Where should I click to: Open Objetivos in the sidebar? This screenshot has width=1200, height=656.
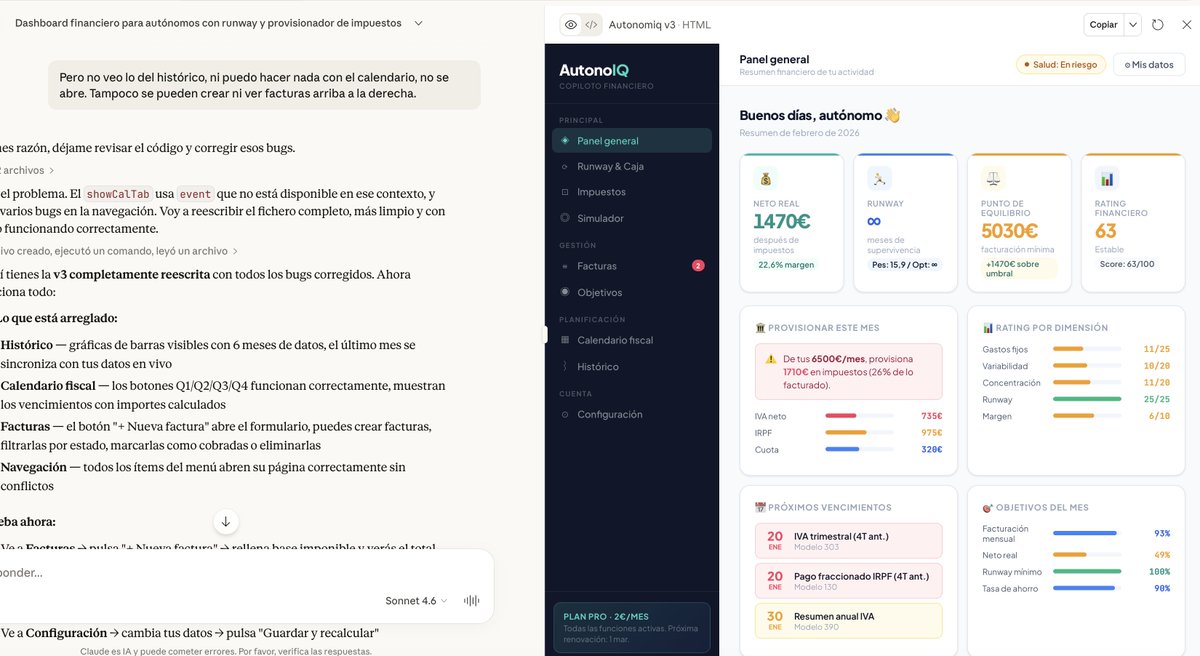632,292
